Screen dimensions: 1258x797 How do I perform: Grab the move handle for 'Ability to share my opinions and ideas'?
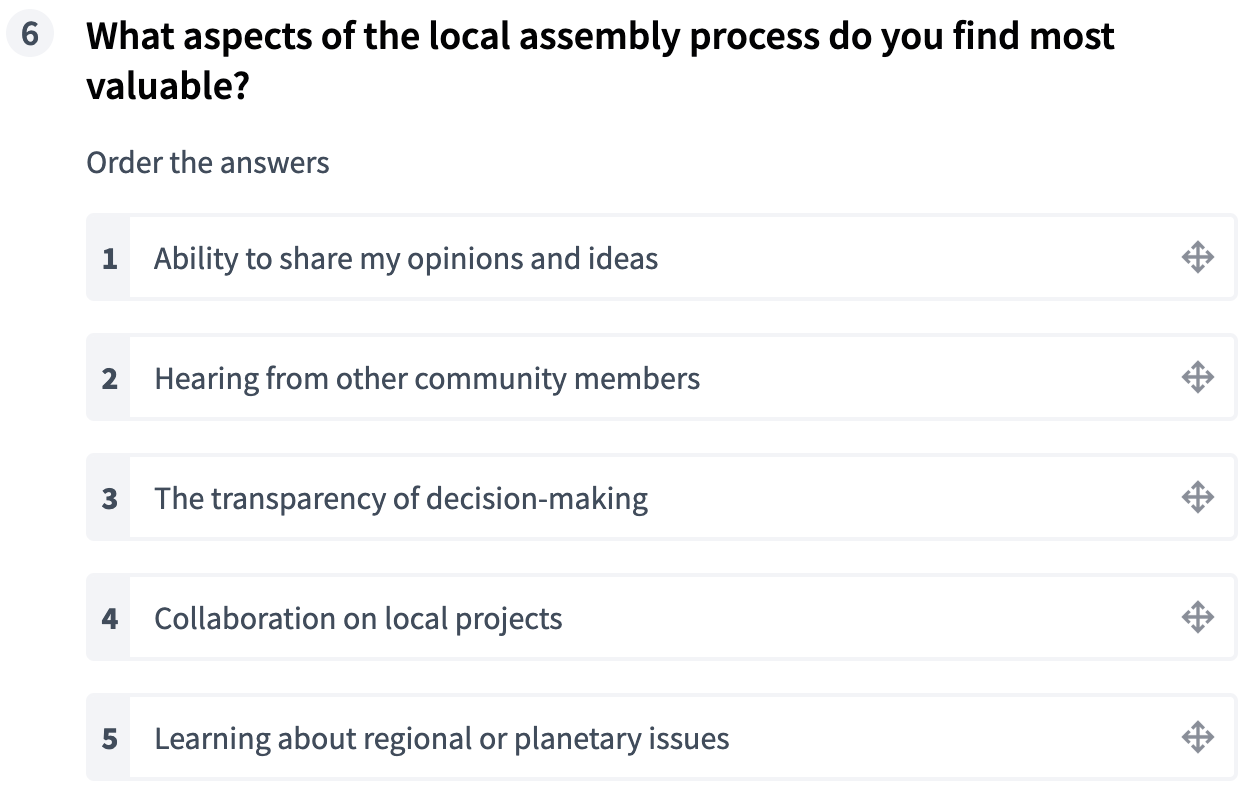[1197, 258]
